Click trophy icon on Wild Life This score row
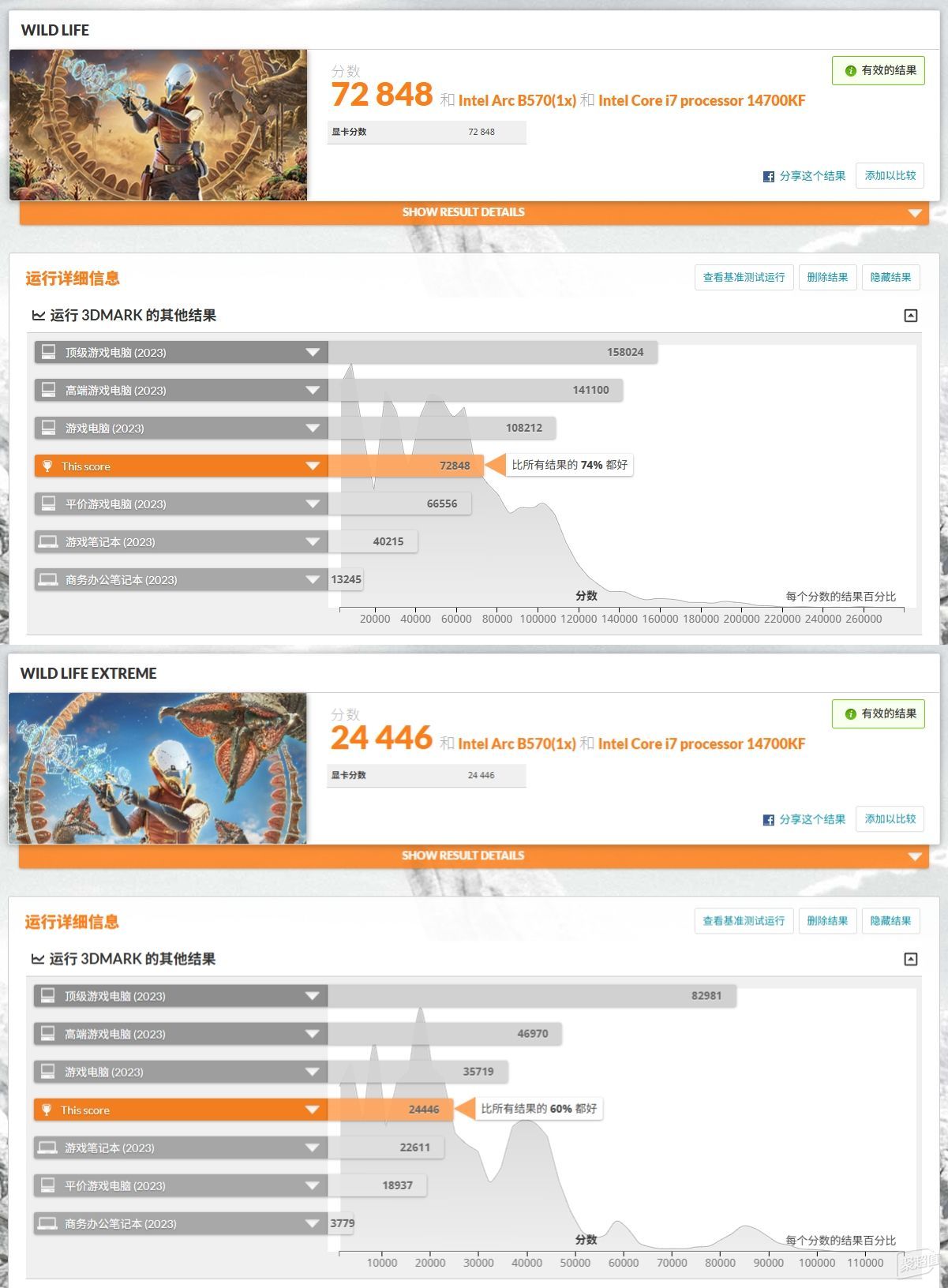The width and height of the screenshot is (948, 1288). (x=47, y=466)
